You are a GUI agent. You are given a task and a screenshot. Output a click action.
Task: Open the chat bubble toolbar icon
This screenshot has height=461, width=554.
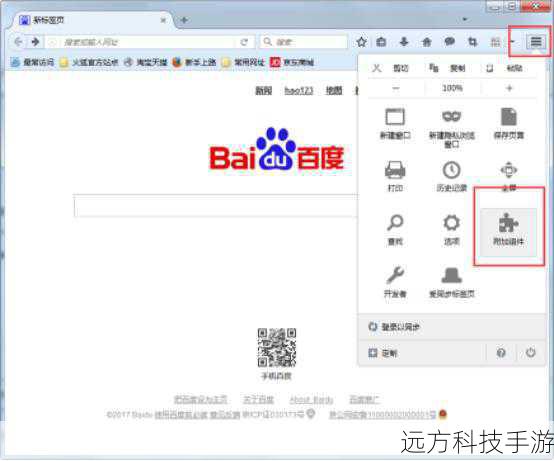coord(449,42)
